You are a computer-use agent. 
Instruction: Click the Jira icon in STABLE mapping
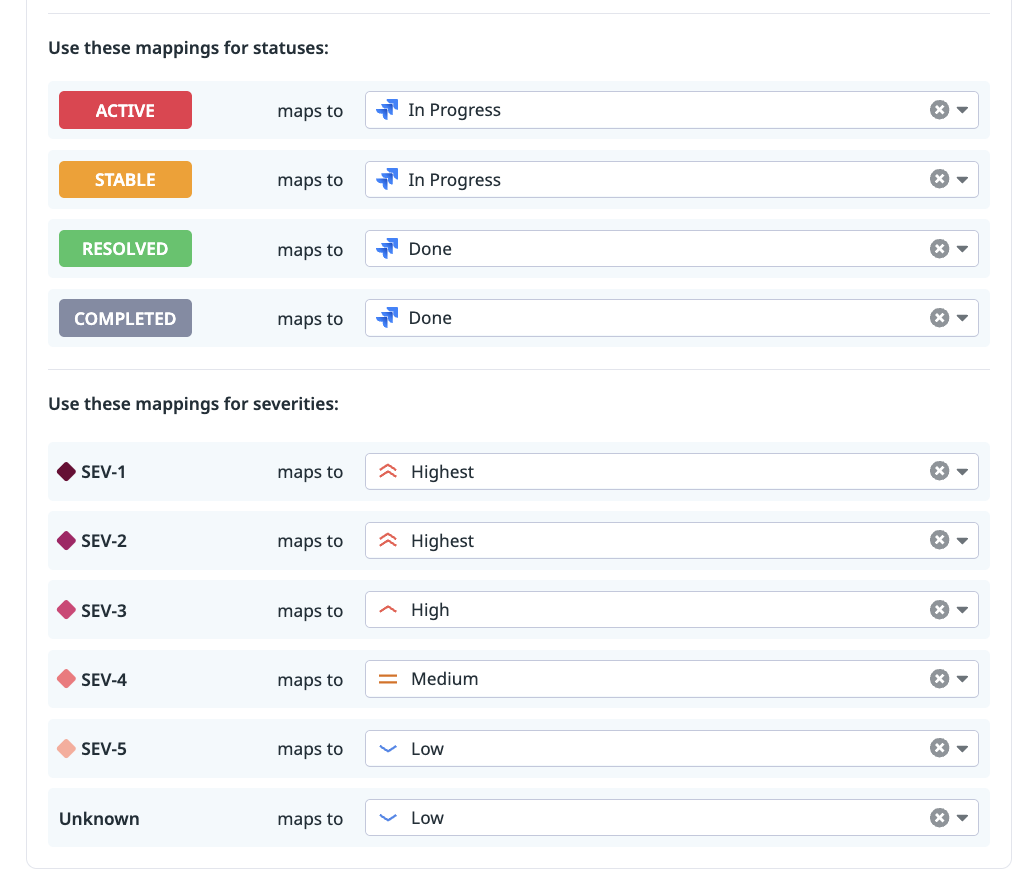coord(387,180)
